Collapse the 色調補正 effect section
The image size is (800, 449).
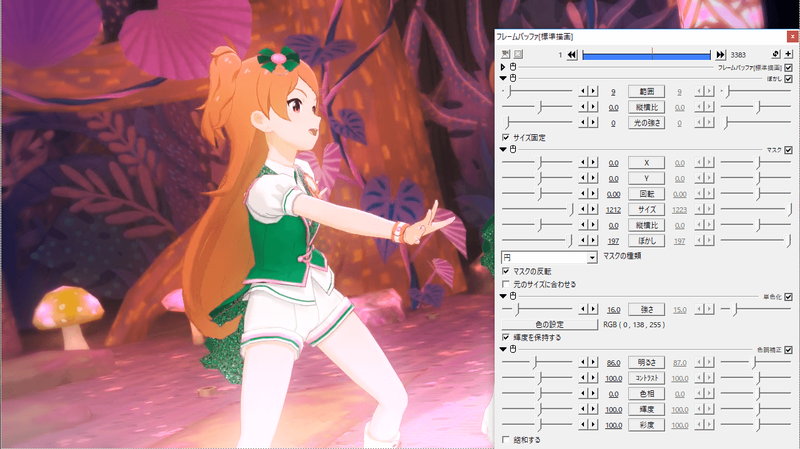coord(503,349)
